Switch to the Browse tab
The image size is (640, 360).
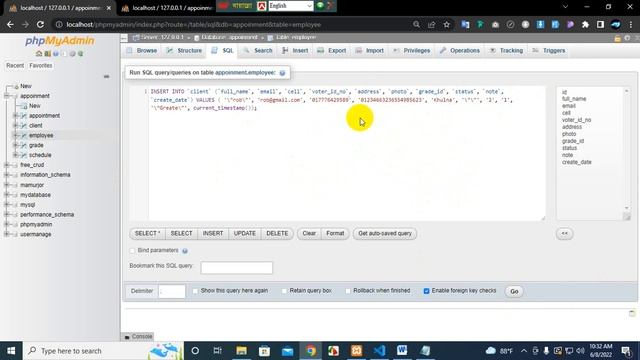pyautogui.click(x=142, y=51)
